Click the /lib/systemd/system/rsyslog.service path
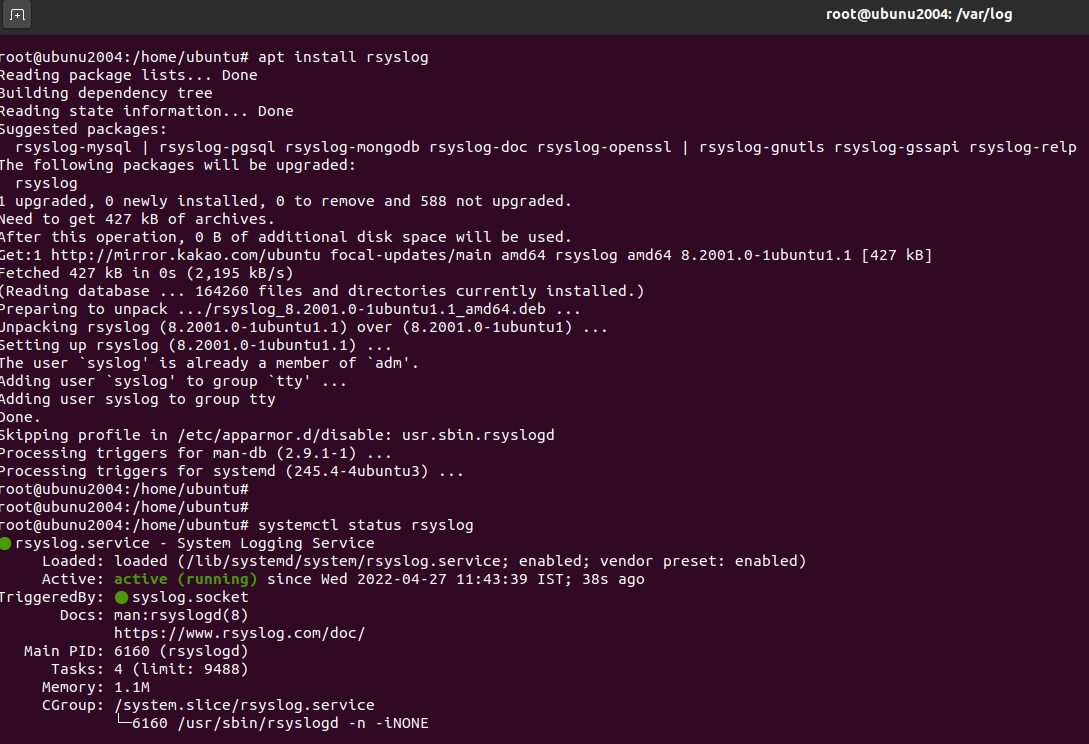 point(344,562)
